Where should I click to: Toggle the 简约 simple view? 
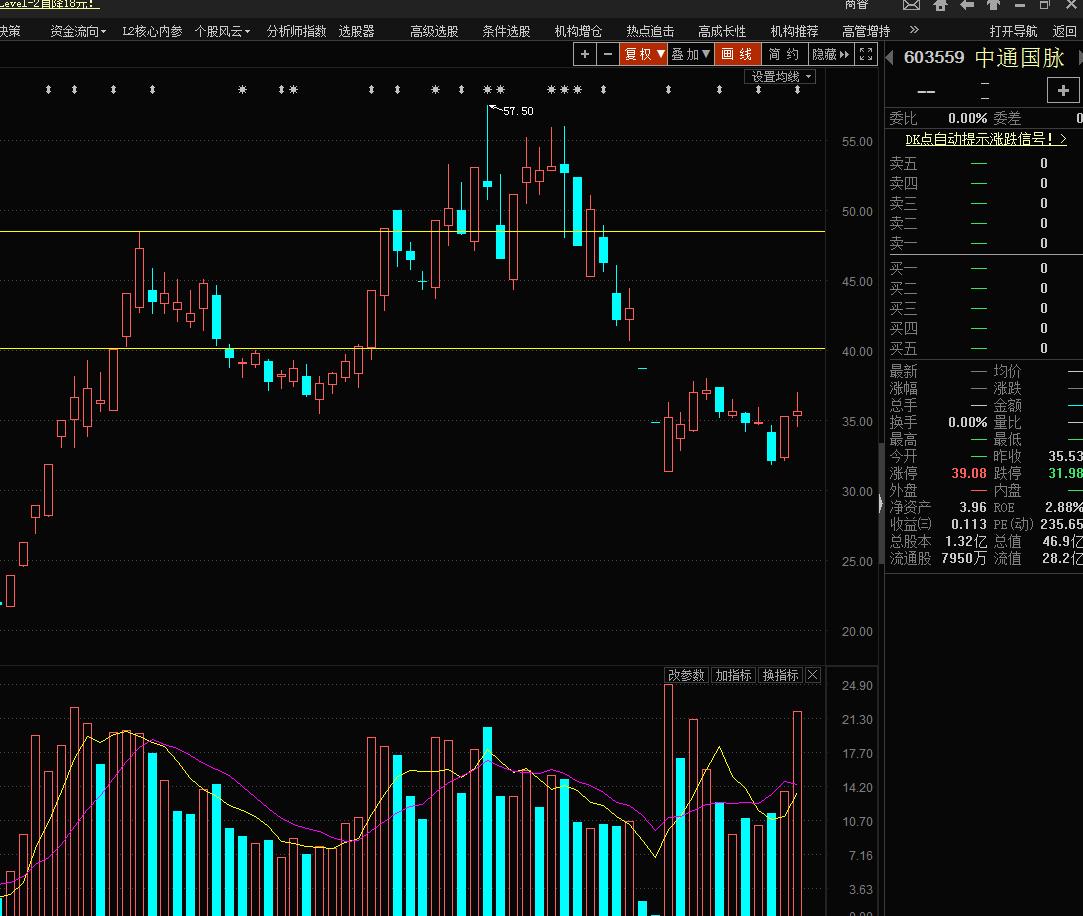(784, 54)
